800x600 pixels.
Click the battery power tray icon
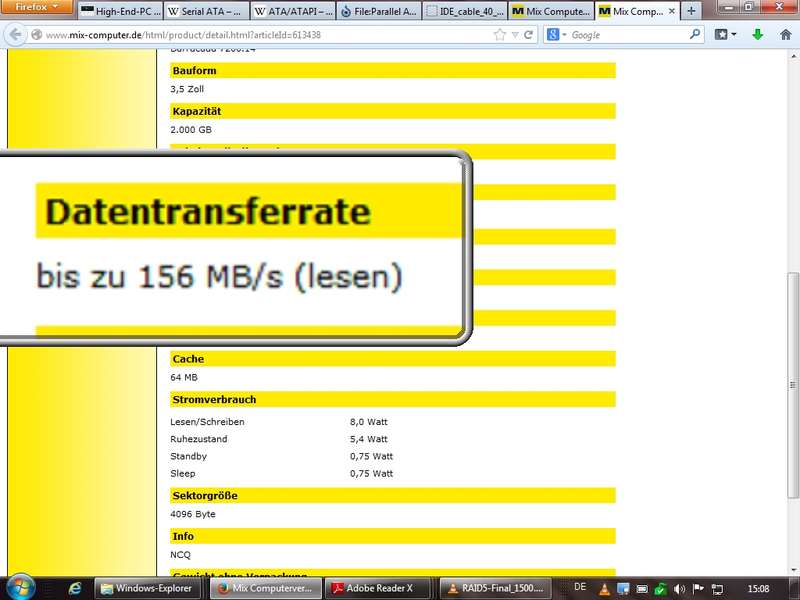[x=642, y=589]
